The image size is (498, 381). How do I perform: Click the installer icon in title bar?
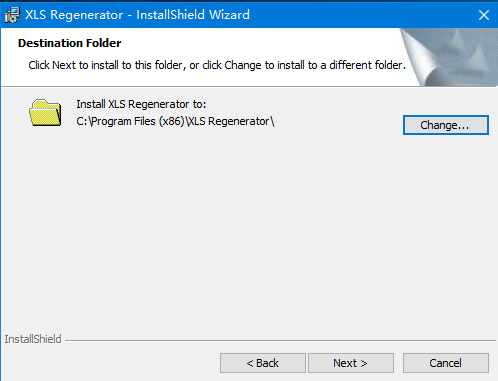coord(12,15)
